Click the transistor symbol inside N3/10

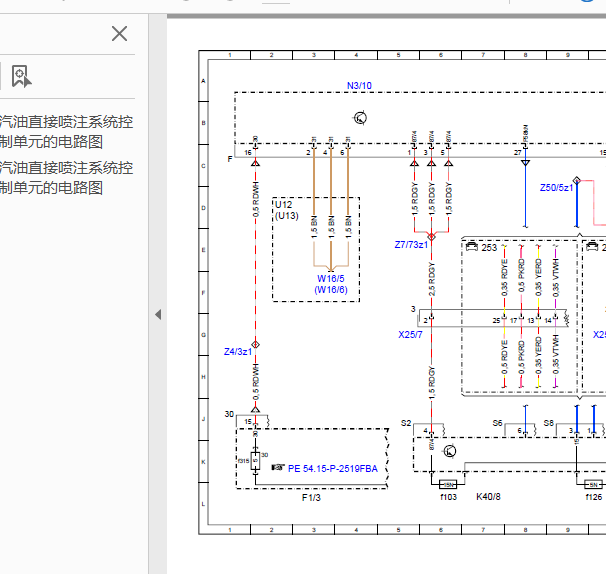click(x=360, y=118)
